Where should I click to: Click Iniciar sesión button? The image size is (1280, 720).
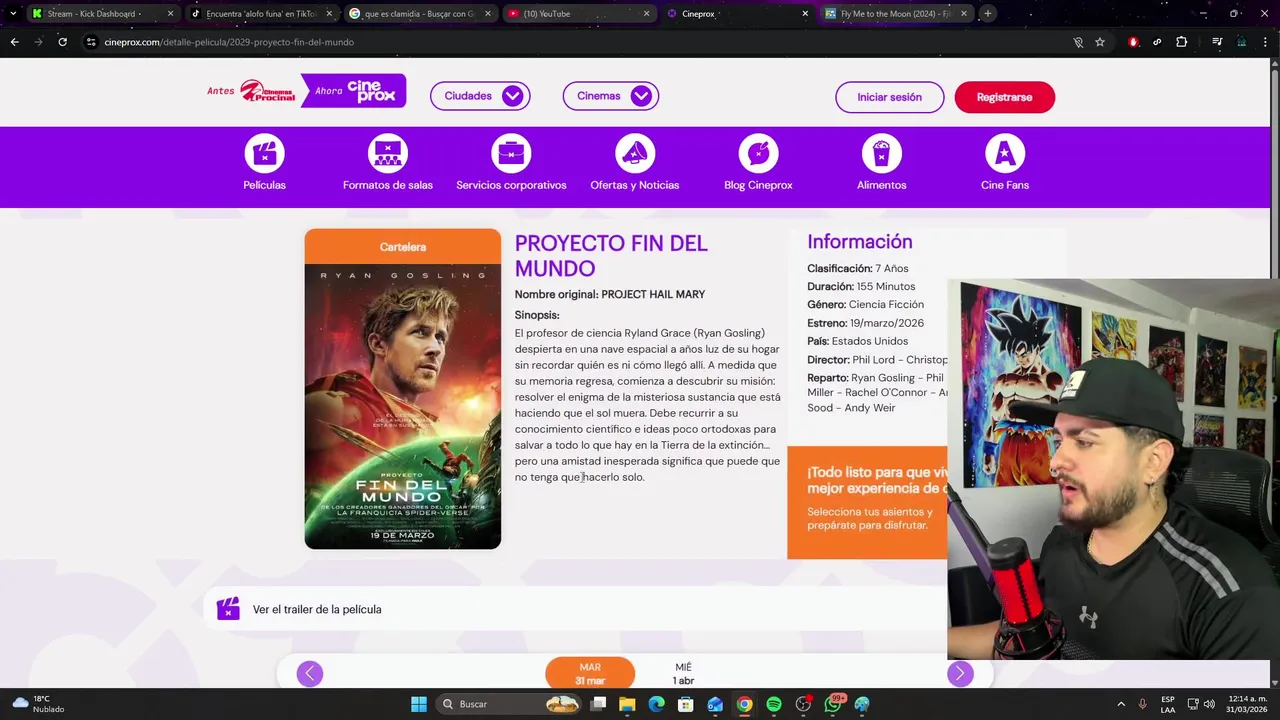coord(889,97)
